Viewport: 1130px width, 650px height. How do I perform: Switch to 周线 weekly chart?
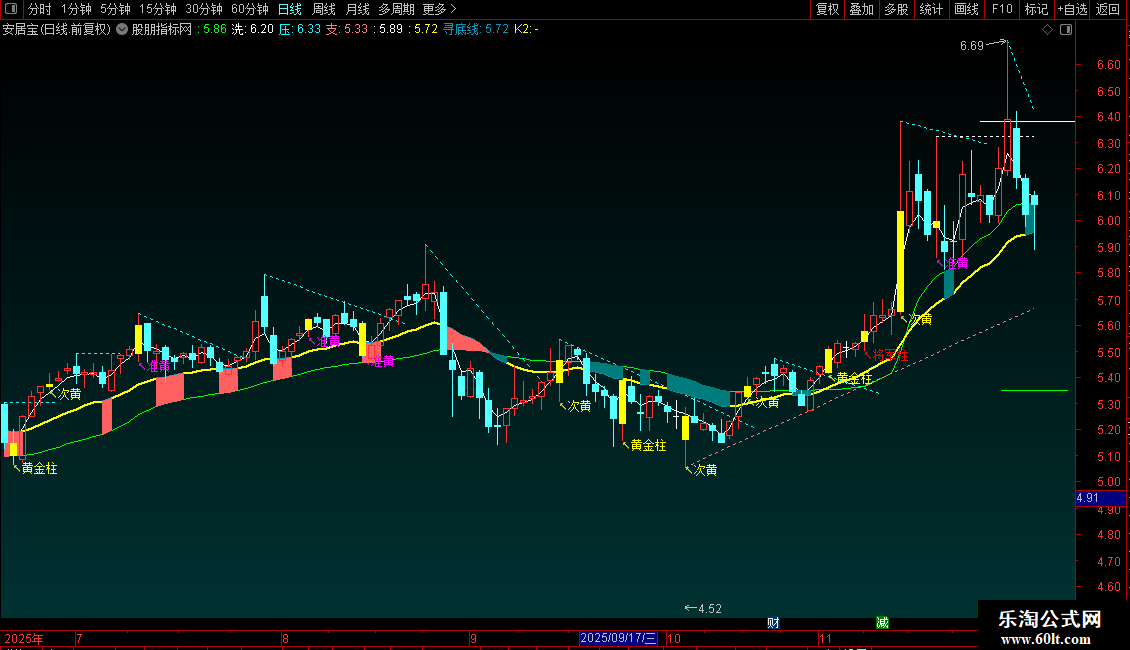(x=324, y=9)
